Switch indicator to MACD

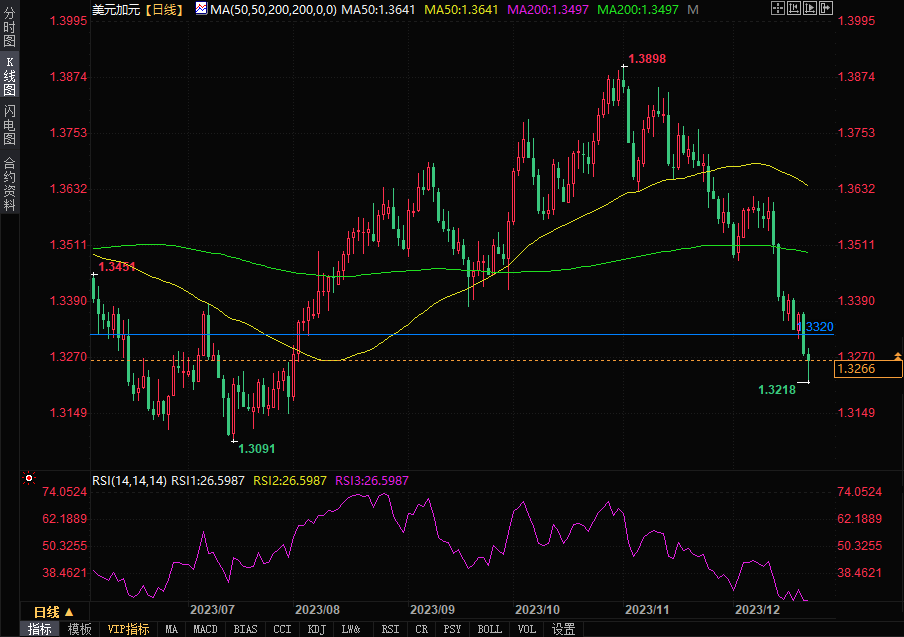(205, 629)
